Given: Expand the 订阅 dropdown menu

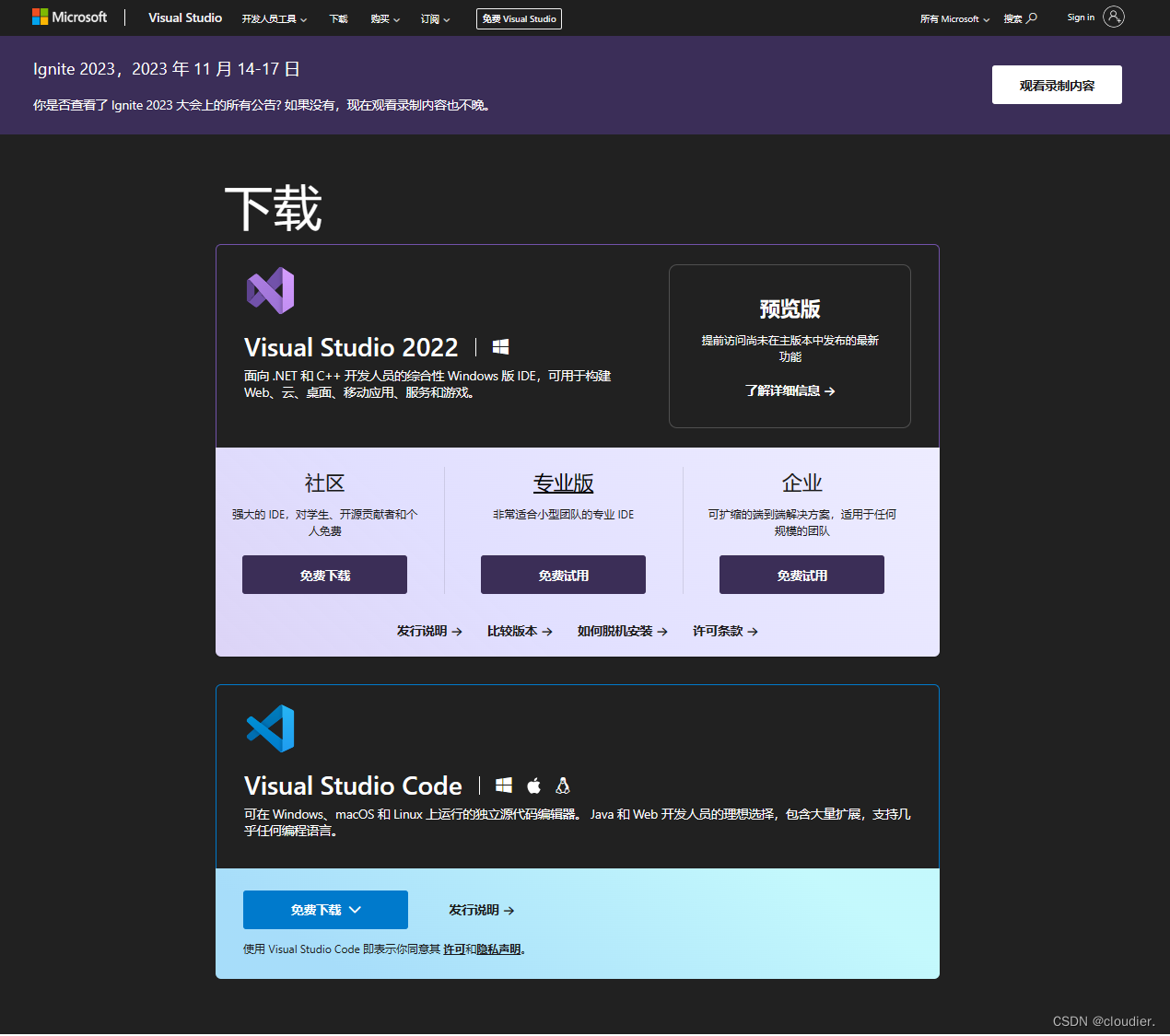Looking at the screenshot, I should (436, 19).
